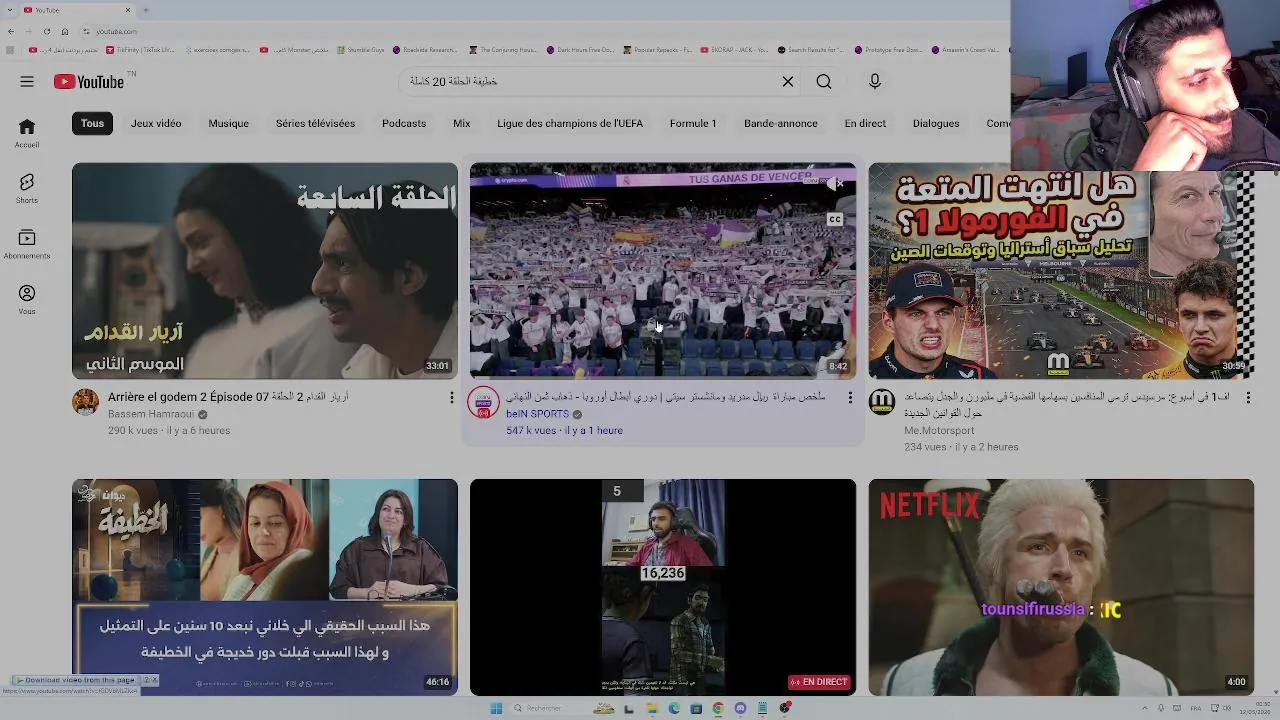Open options for Arrière el godem video
The height and width of the screenshot is (720, 1280).
[451, 398]
